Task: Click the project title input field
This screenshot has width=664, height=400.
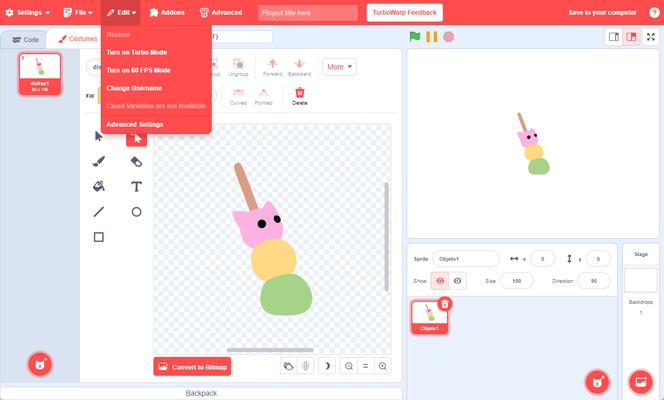Action: pyautogui.click(x=307, y=13)
